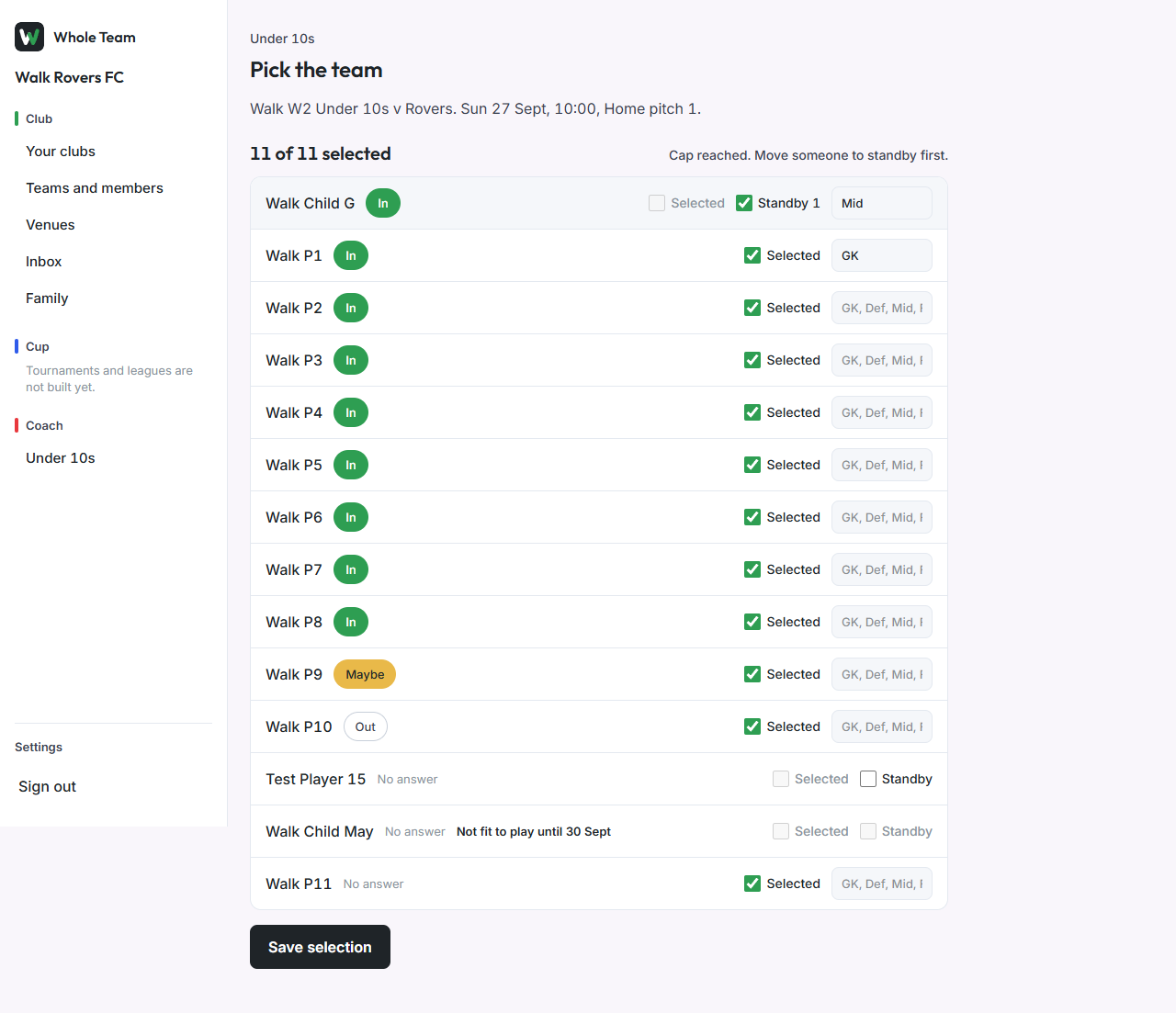This screenshot has height=1013, width=1176.
Task: Untick Selected for Walk P1
Action: pos(752,255)
